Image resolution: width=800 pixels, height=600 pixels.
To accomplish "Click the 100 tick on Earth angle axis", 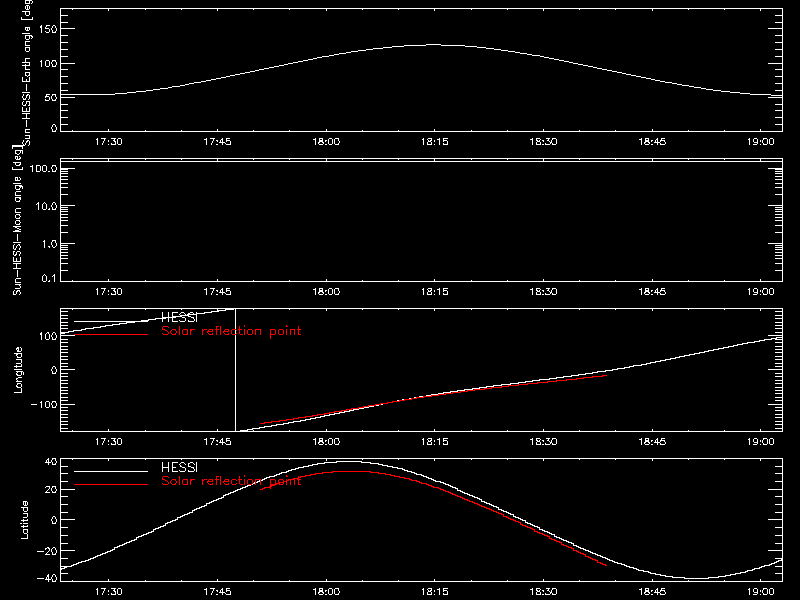I will 47,64.
